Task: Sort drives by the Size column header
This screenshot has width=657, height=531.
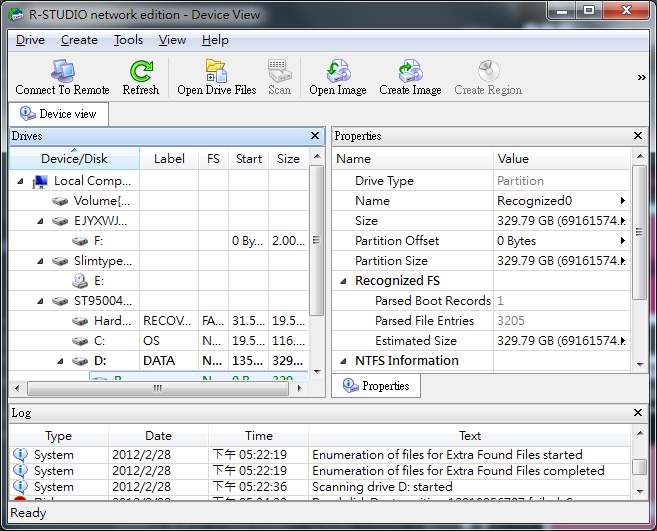Action: coord(288,158)
